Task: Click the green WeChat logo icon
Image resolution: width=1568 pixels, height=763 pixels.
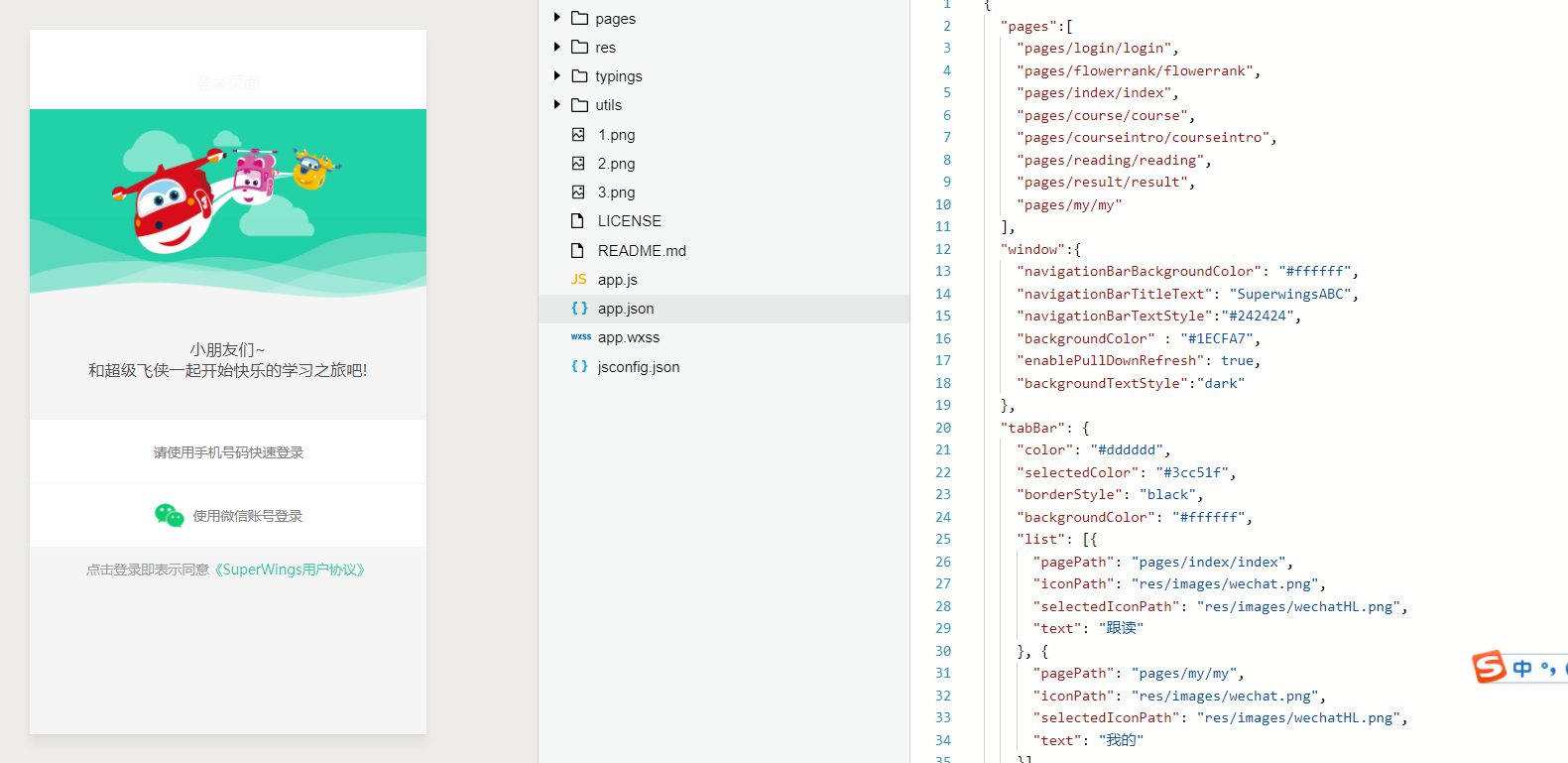Action: coord(170,515)
